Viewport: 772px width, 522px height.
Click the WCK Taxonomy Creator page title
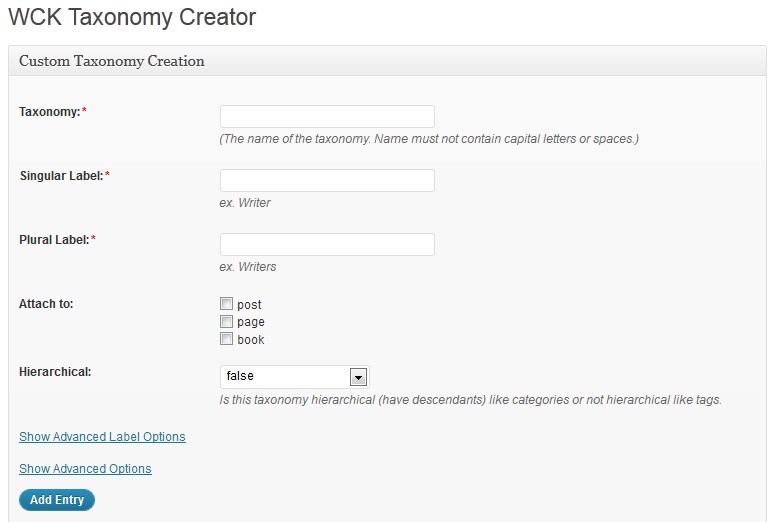pyautogui.click(x=132, y=17)
